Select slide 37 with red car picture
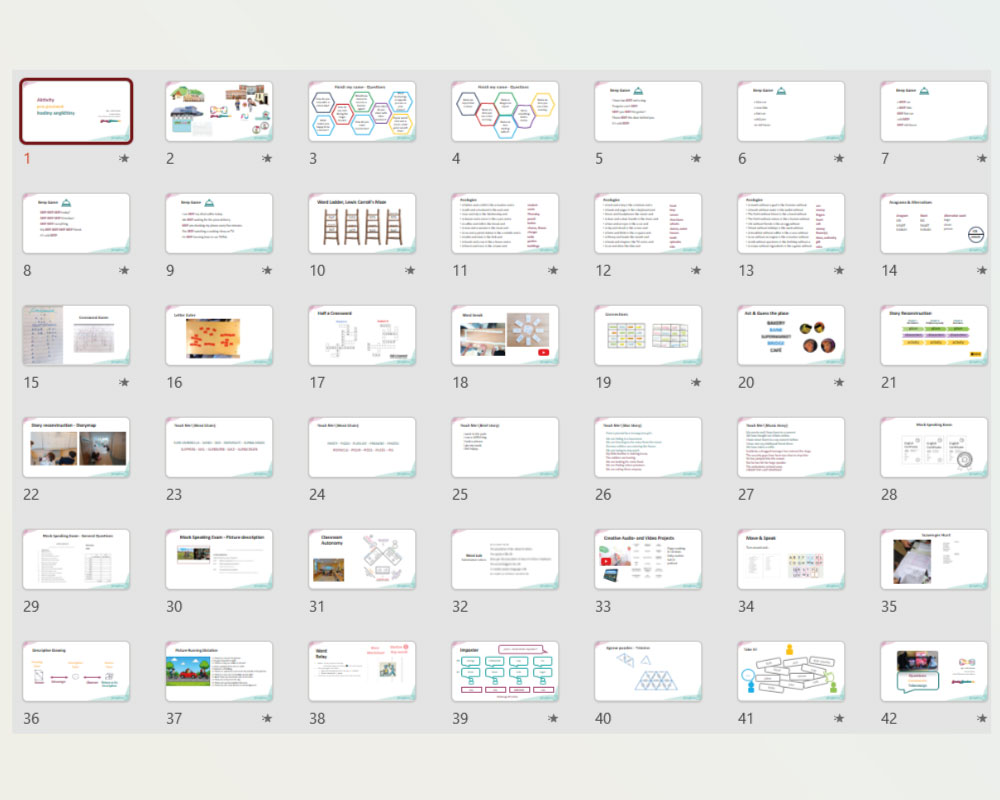This screenshot has height=800, width=1000. [219, 671]
